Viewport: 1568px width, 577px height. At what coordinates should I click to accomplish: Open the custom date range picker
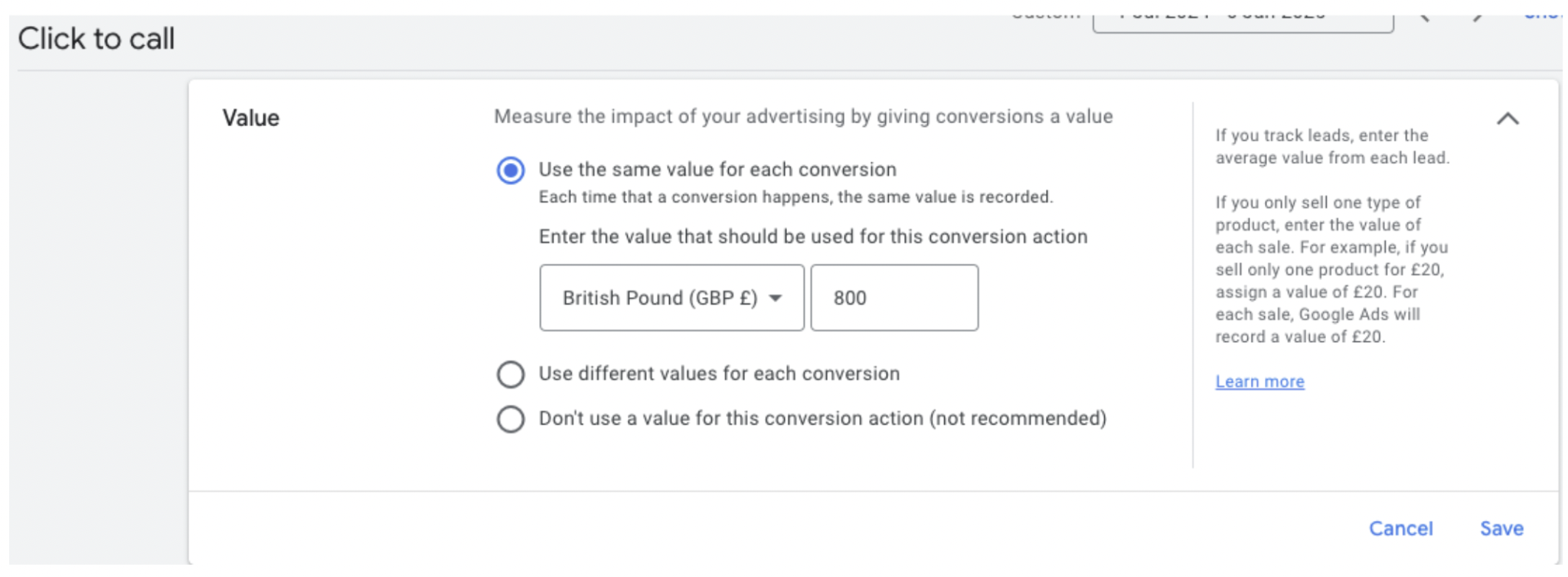pyautogui.click(x=1243, y=18)
